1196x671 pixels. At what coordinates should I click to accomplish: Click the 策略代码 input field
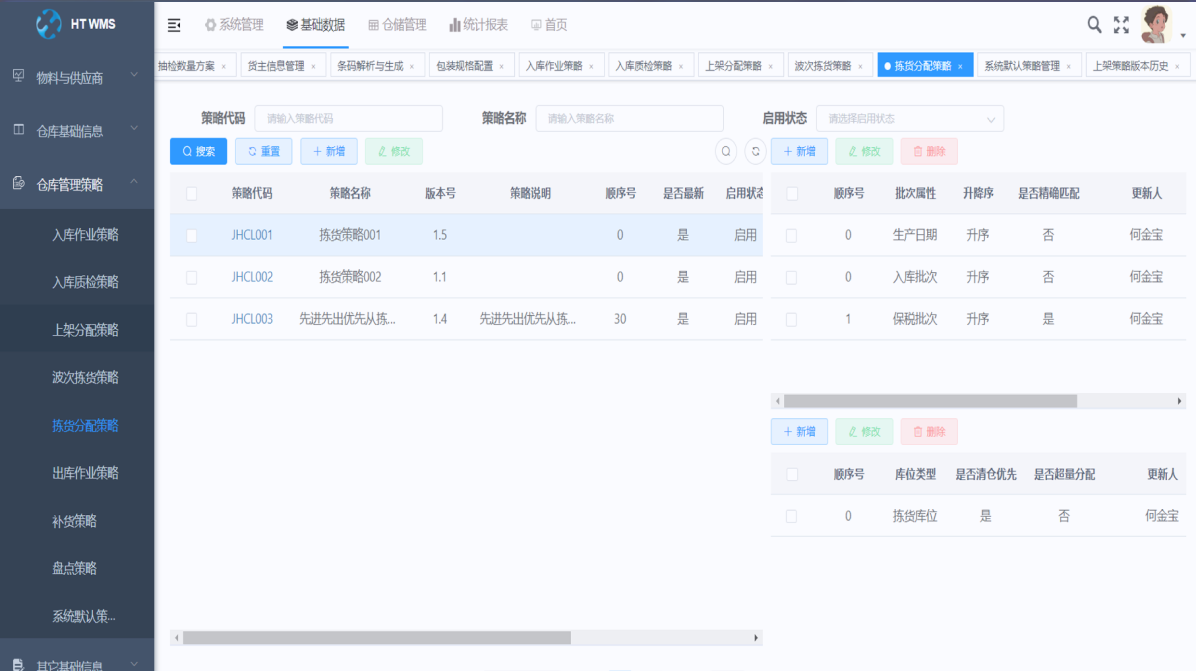pos(348,119)
